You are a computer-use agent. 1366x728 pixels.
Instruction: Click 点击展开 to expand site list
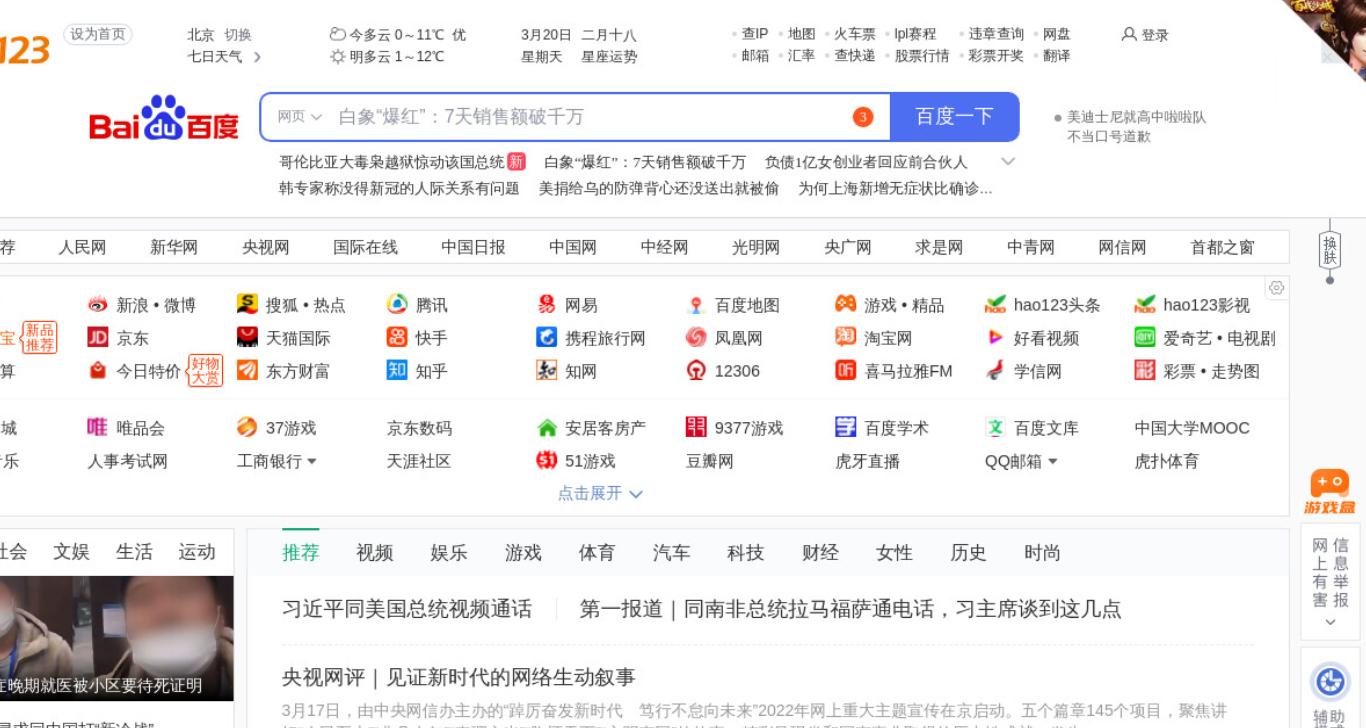coord(600,493)
